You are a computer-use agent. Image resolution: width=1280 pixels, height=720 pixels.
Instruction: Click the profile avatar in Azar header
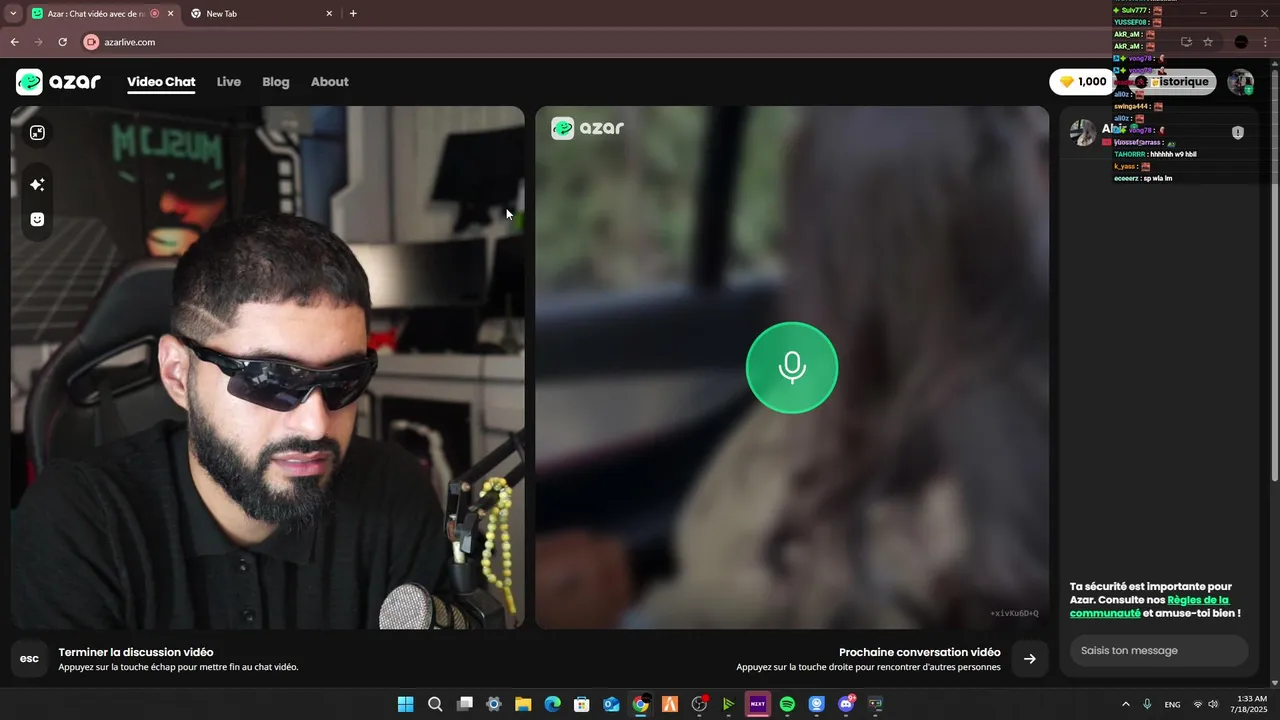(1241, 82)
